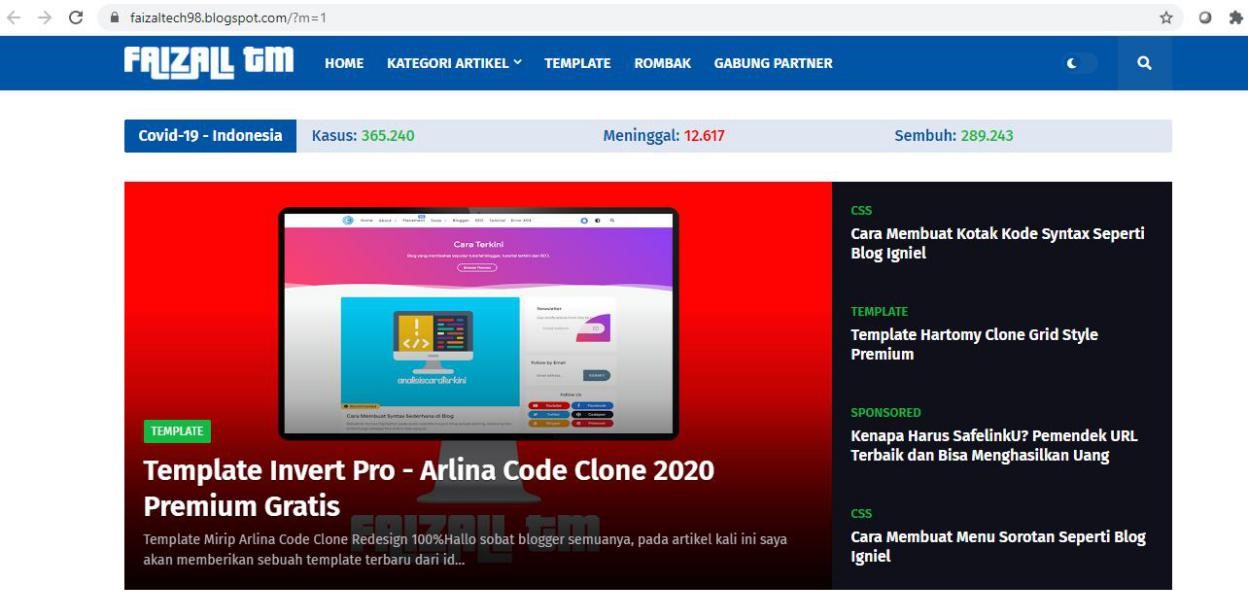
Task: Read Cara Membuat Kotak Kode Syntax article
Action: (x=997, y=243)
